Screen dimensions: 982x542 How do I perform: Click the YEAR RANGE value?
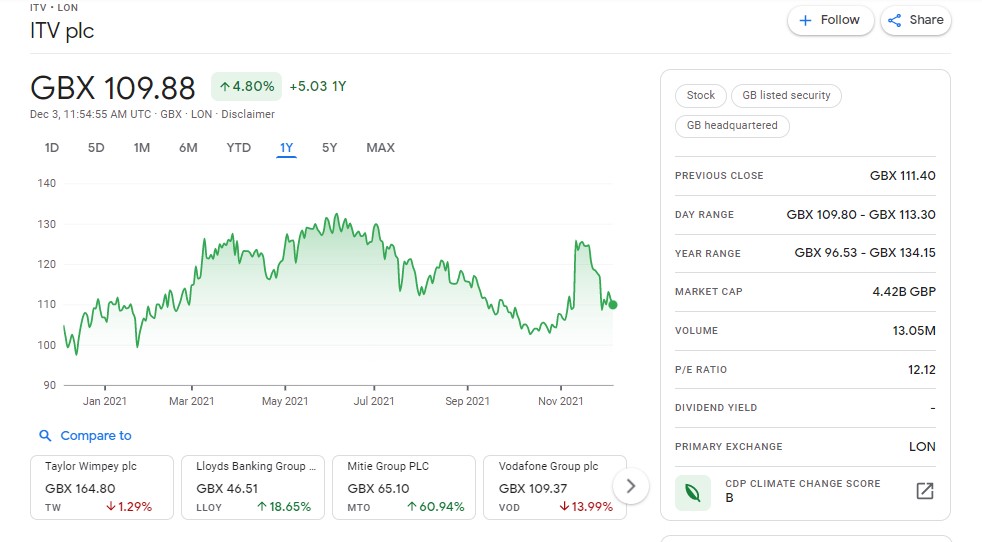(865, 253)
